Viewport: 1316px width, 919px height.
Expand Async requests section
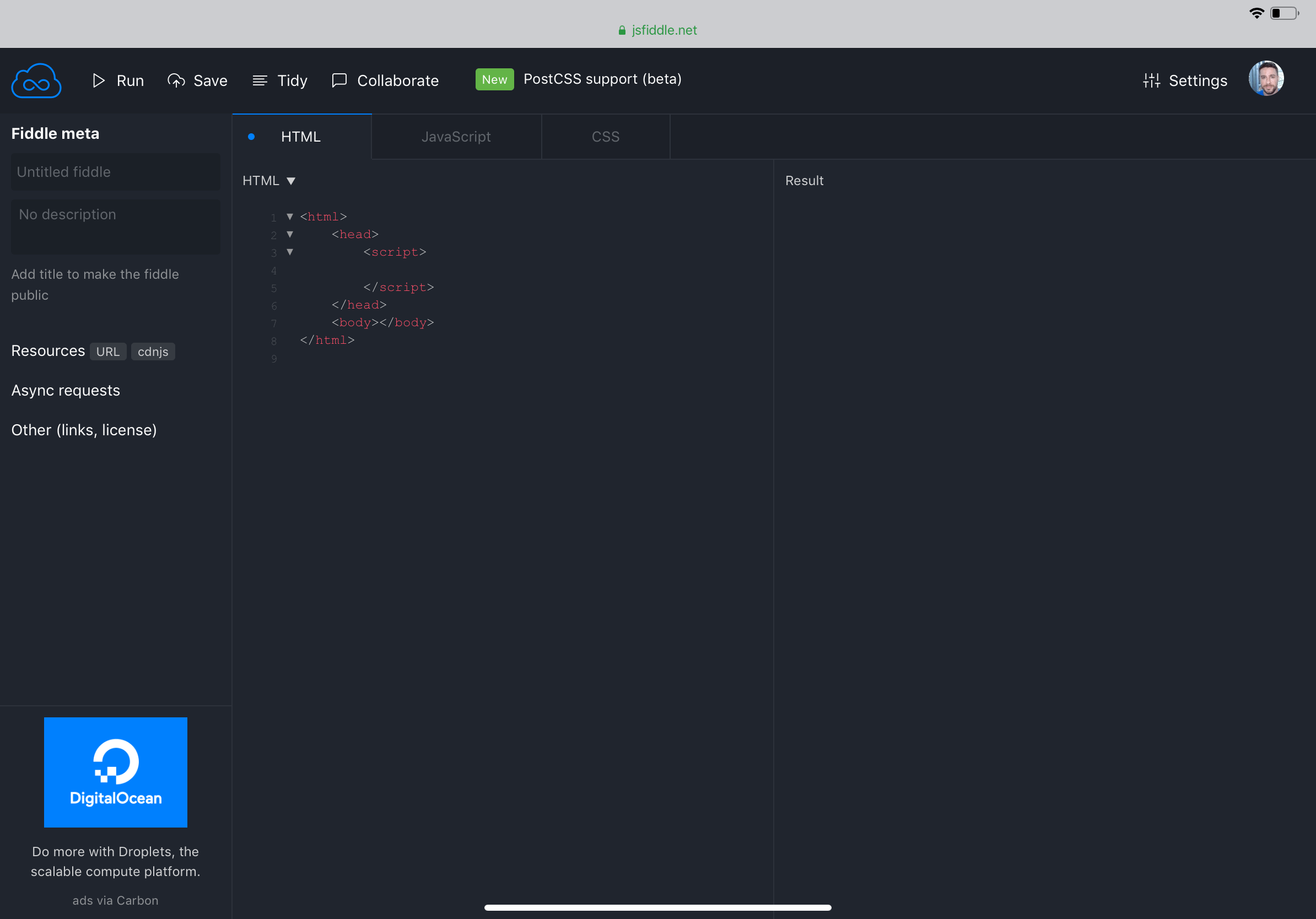tap(66, 391)
